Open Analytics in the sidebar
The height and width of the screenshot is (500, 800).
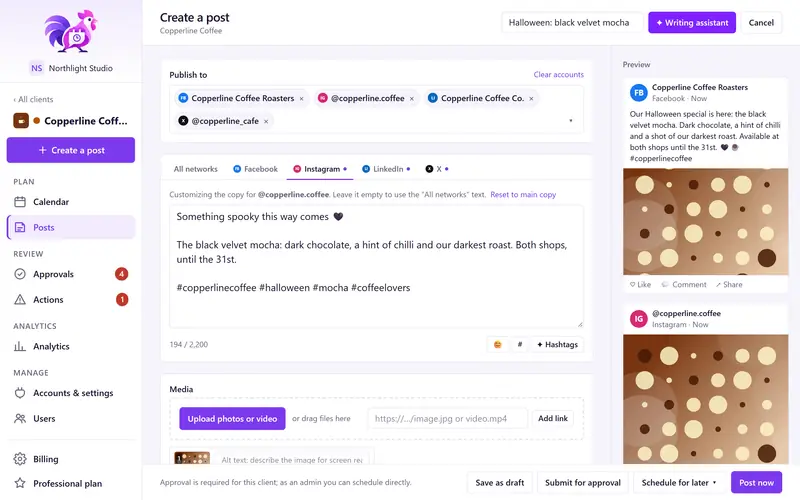pos(71,346)
